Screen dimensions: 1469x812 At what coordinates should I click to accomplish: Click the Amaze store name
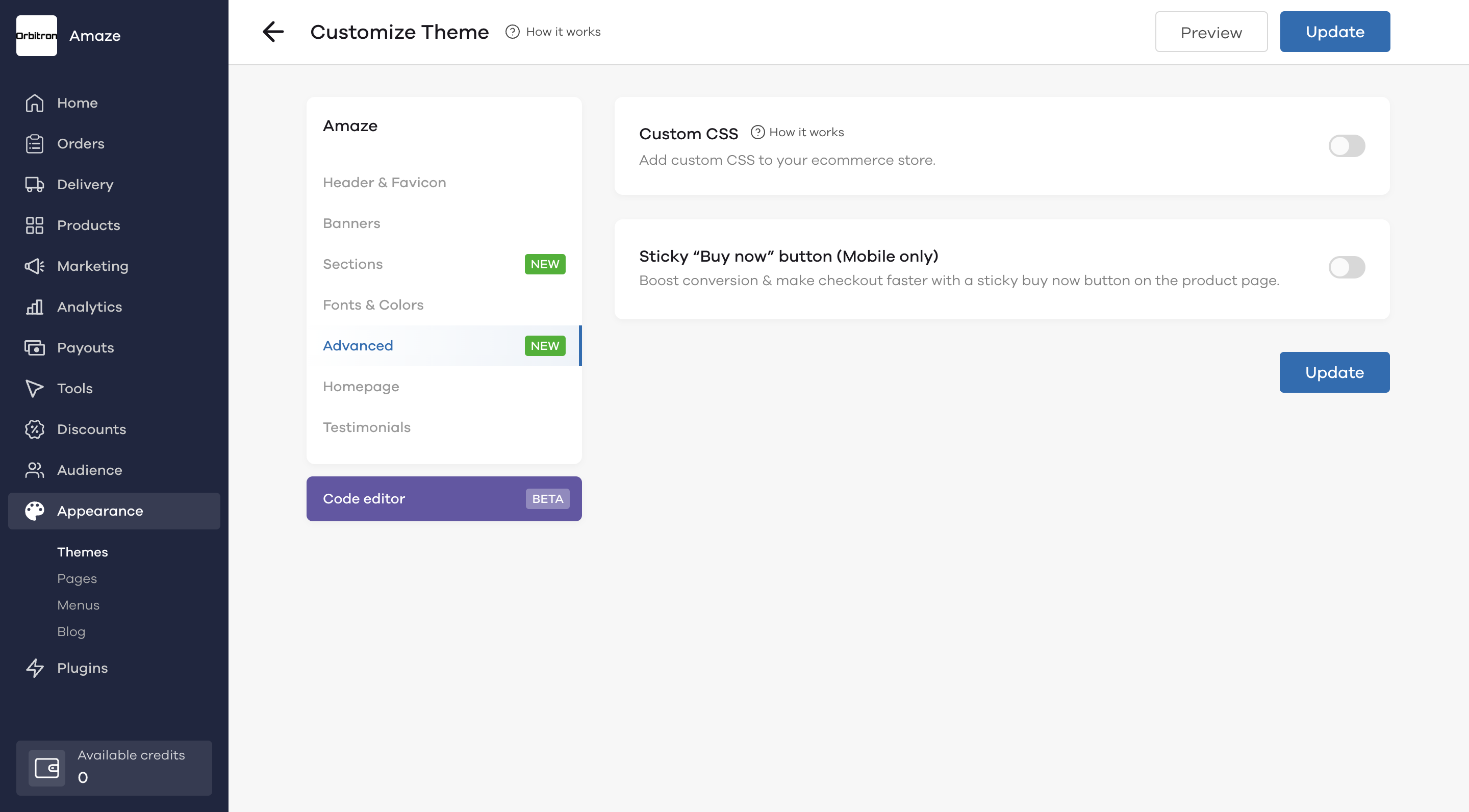click(x=95, y=35)
